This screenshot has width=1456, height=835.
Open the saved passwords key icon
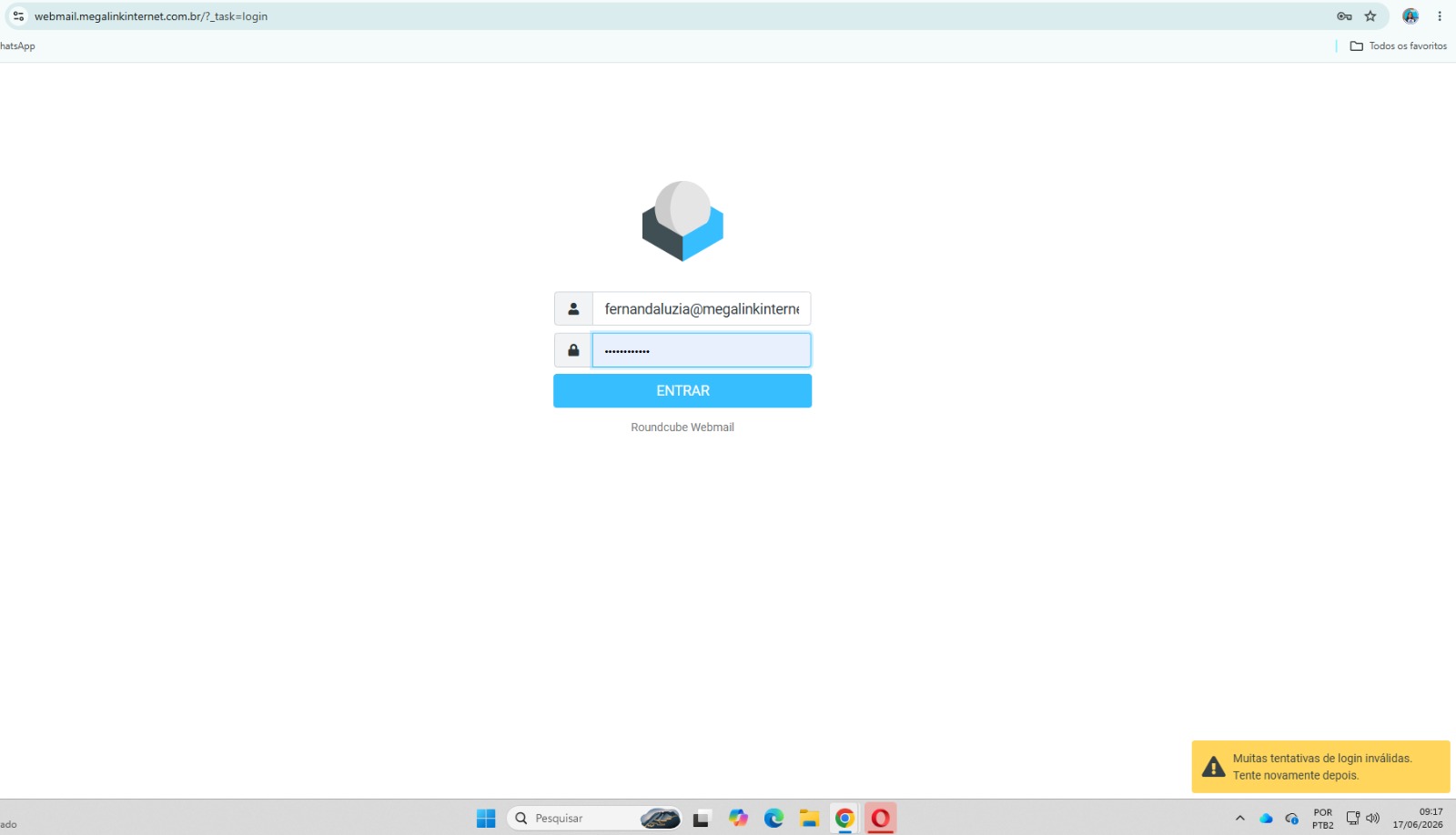click(1344, 16)
